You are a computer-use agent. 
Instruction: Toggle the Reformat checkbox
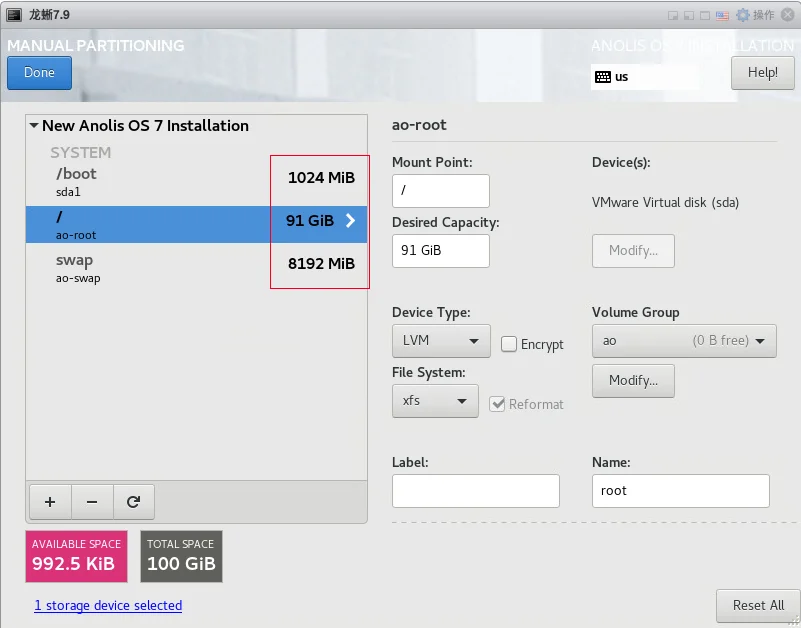coord(497,404)
